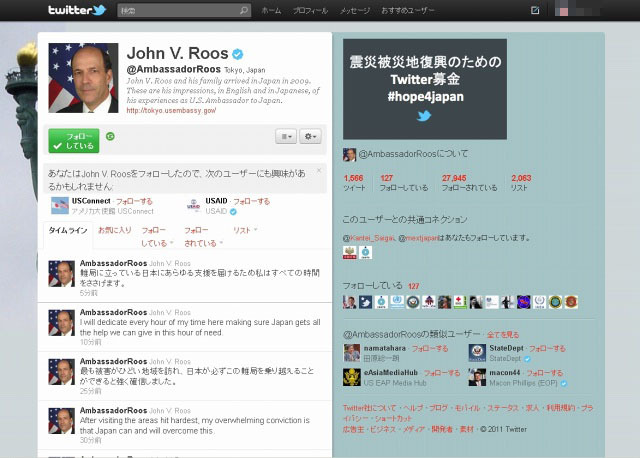Click the Twitter bird in the banner

tap(424, 116)
